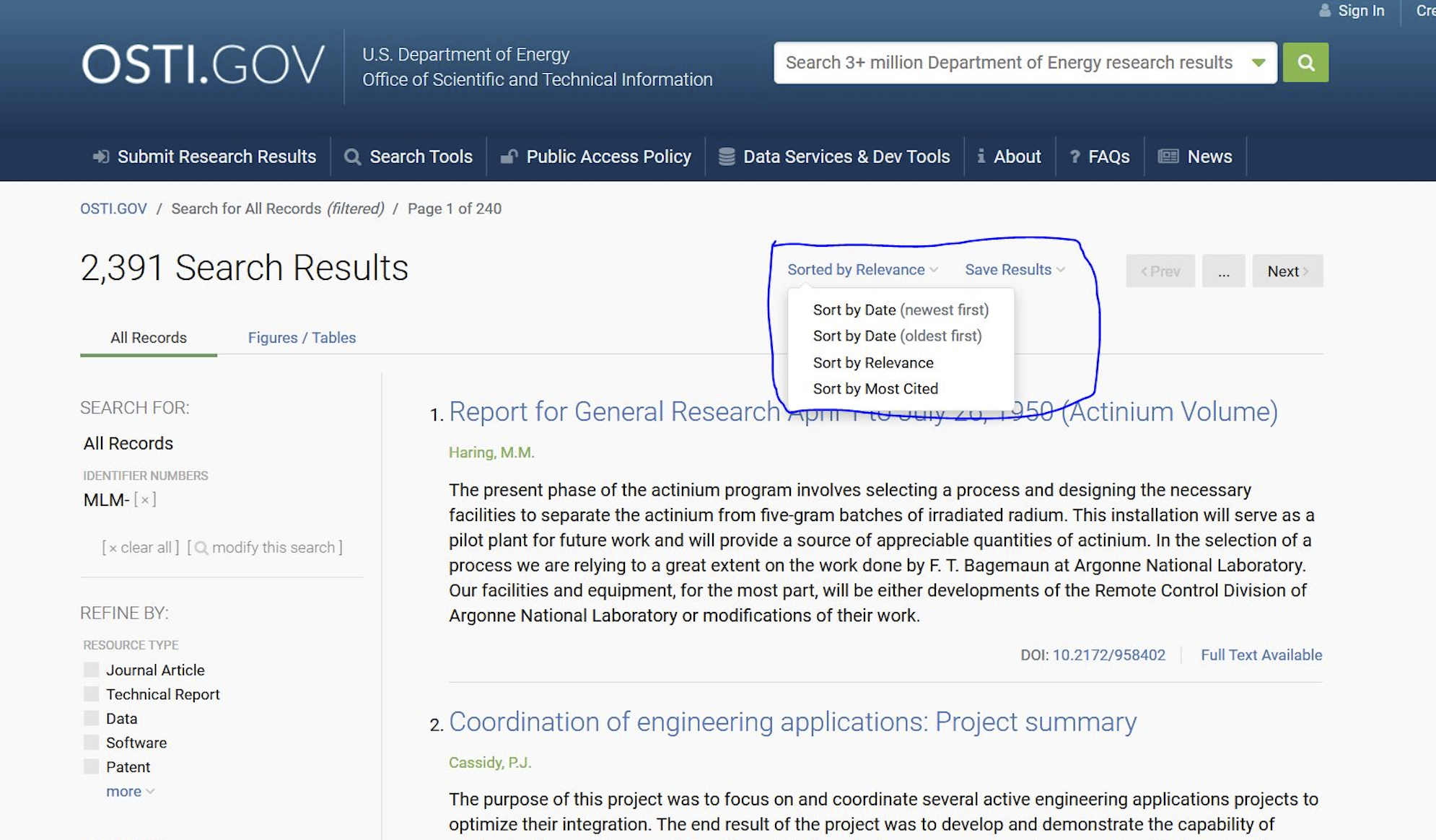Open DOI 10.2172/958402 link

1108,655
